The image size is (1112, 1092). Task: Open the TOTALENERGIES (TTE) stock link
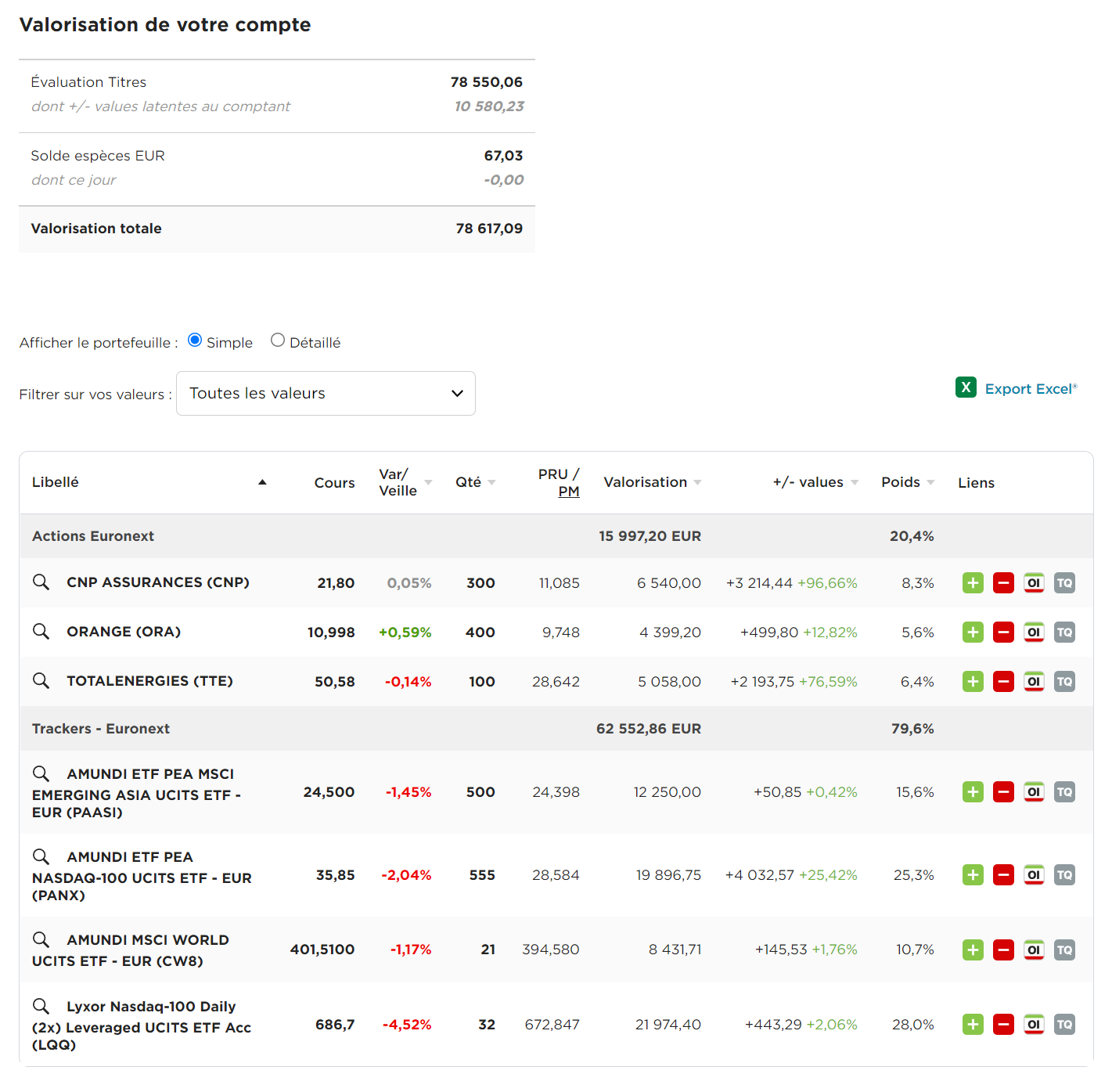(149, 681)
